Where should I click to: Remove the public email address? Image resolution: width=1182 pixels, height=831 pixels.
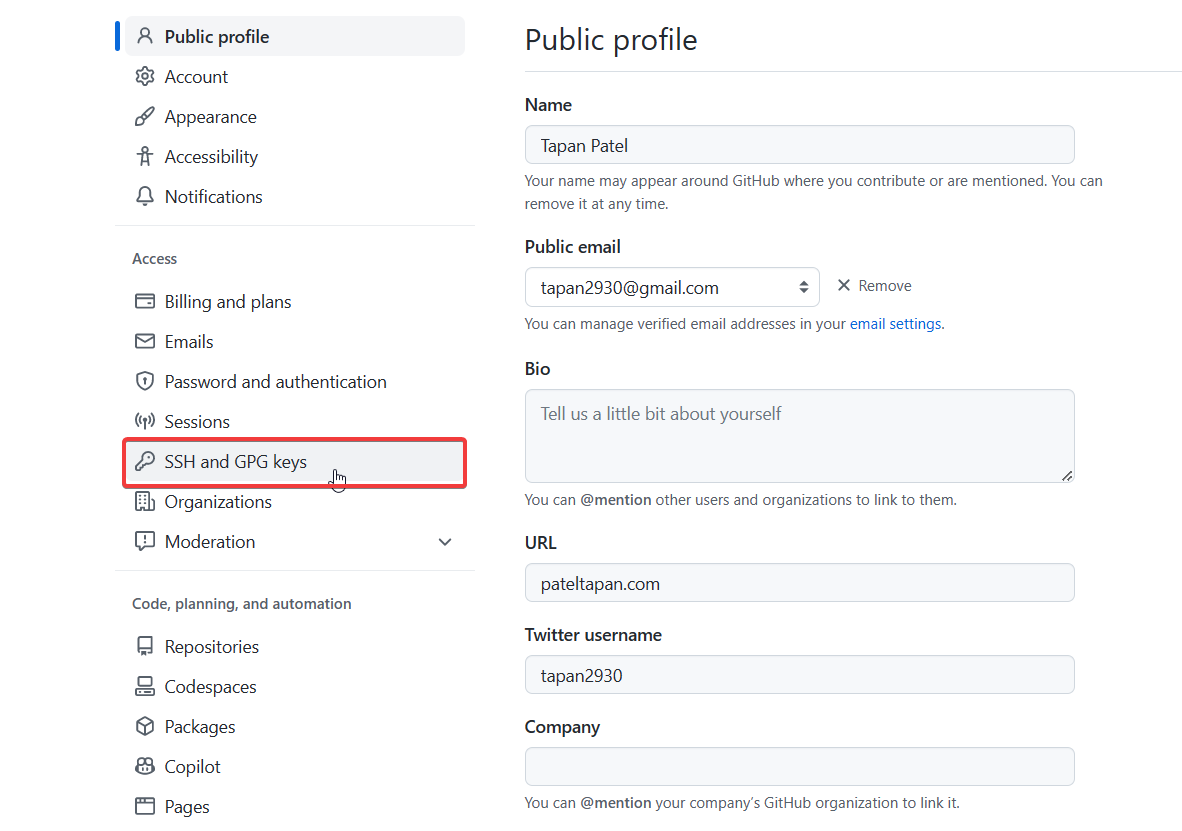point(874,286)
